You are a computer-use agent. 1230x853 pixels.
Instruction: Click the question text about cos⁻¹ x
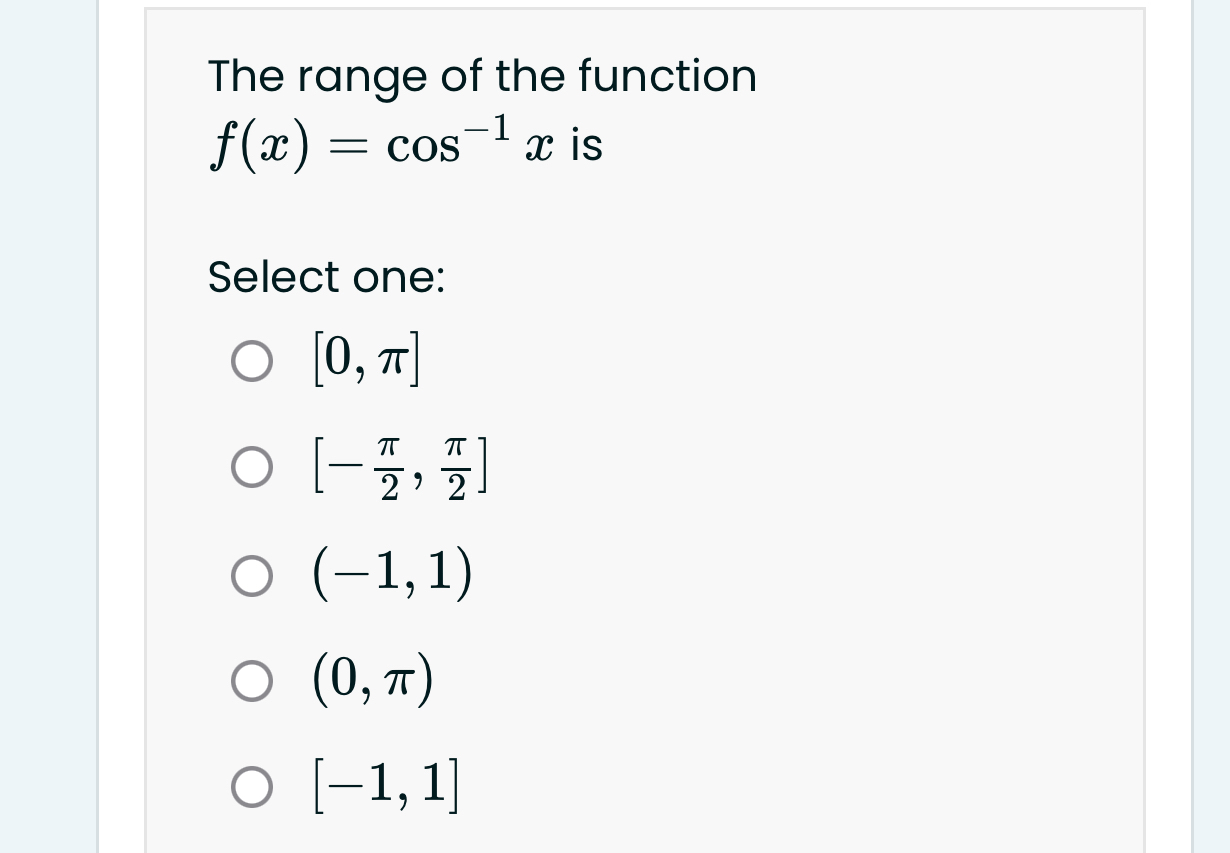tap(480, 77)
